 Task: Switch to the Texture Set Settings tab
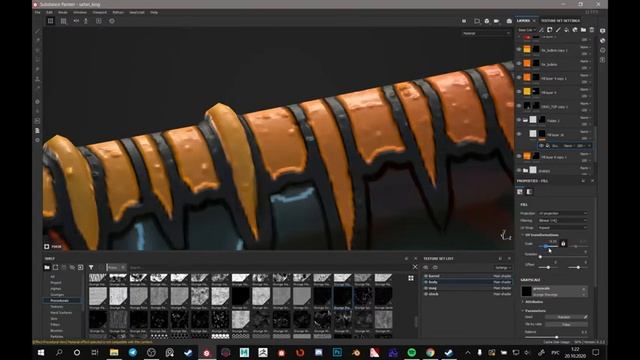click(560, 20)
